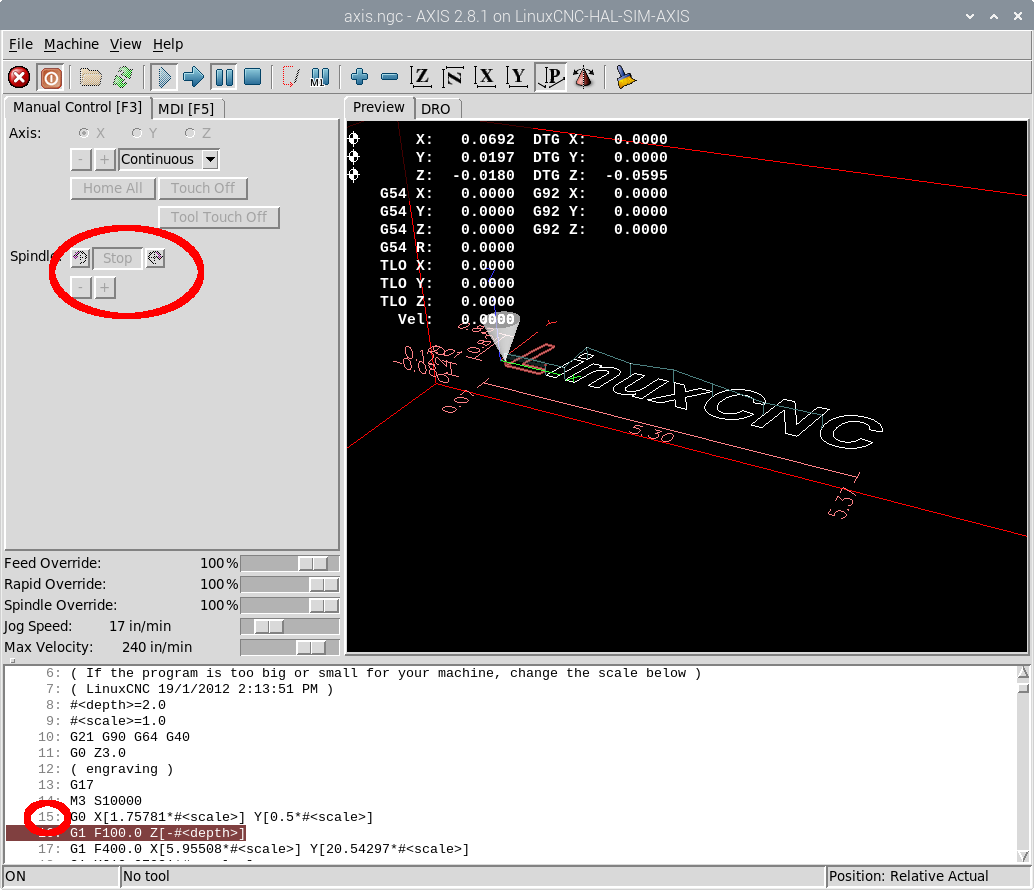The image size is (1034, 890).
Task: Open the Machine menu
Action: pyautogui.click(x=71, y=44)
